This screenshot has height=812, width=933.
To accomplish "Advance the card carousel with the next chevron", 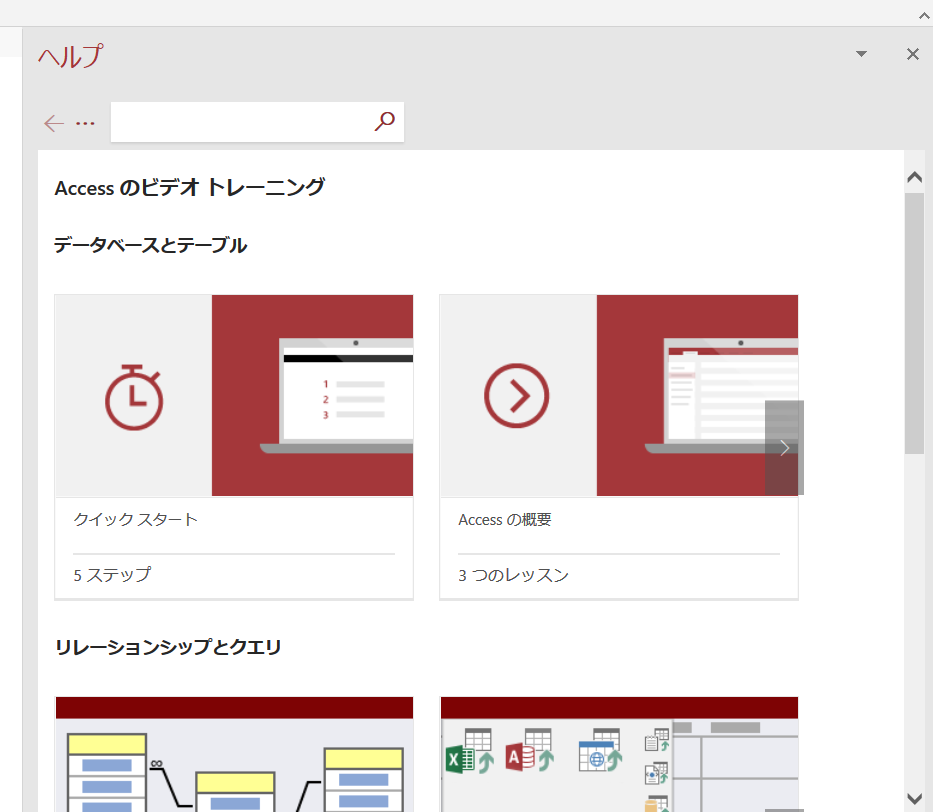I will (784, 448).
